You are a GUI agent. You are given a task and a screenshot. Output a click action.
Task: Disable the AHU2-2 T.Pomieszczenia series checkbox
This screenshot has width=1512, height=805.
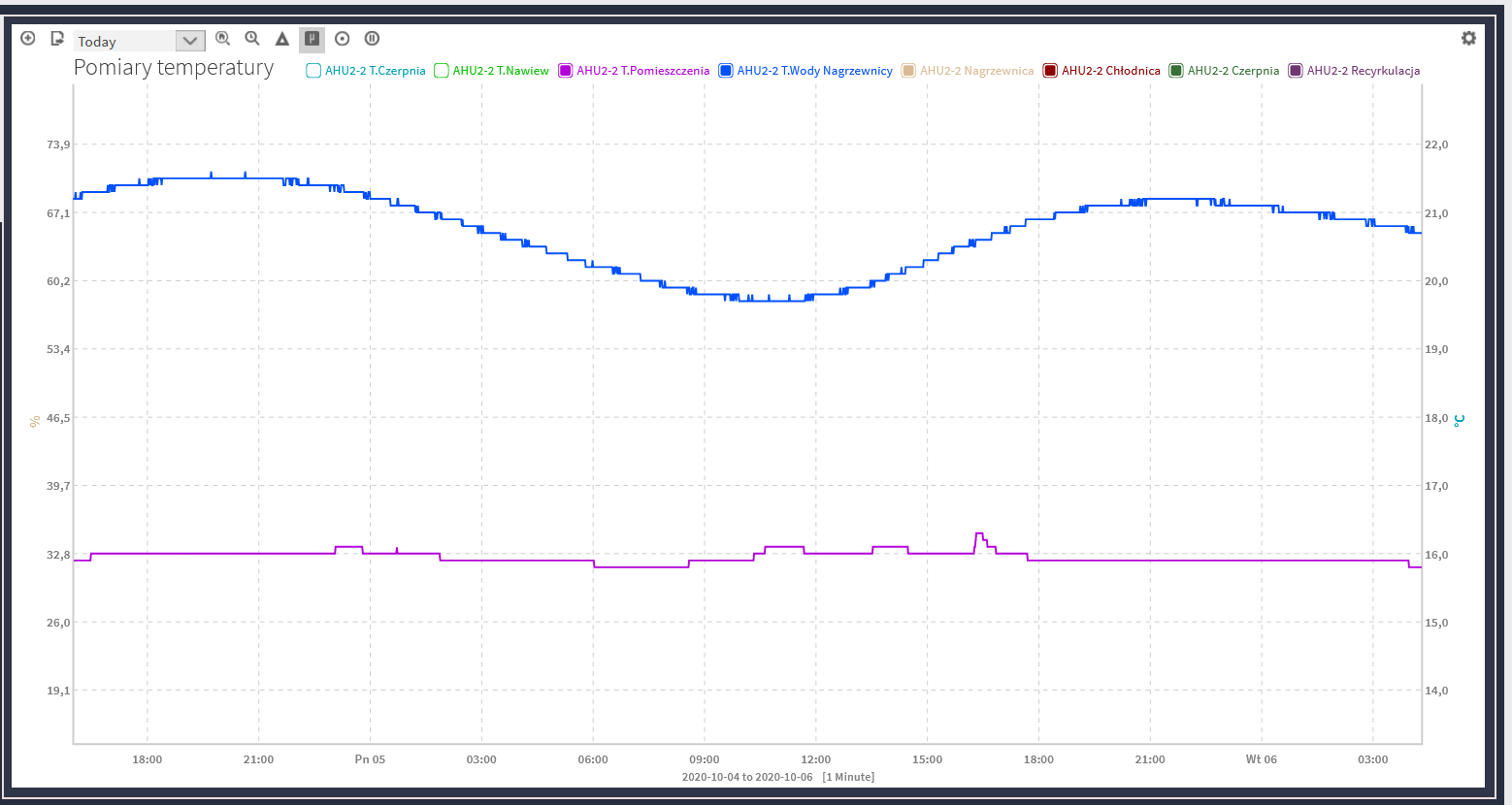[x=565, y=71]
